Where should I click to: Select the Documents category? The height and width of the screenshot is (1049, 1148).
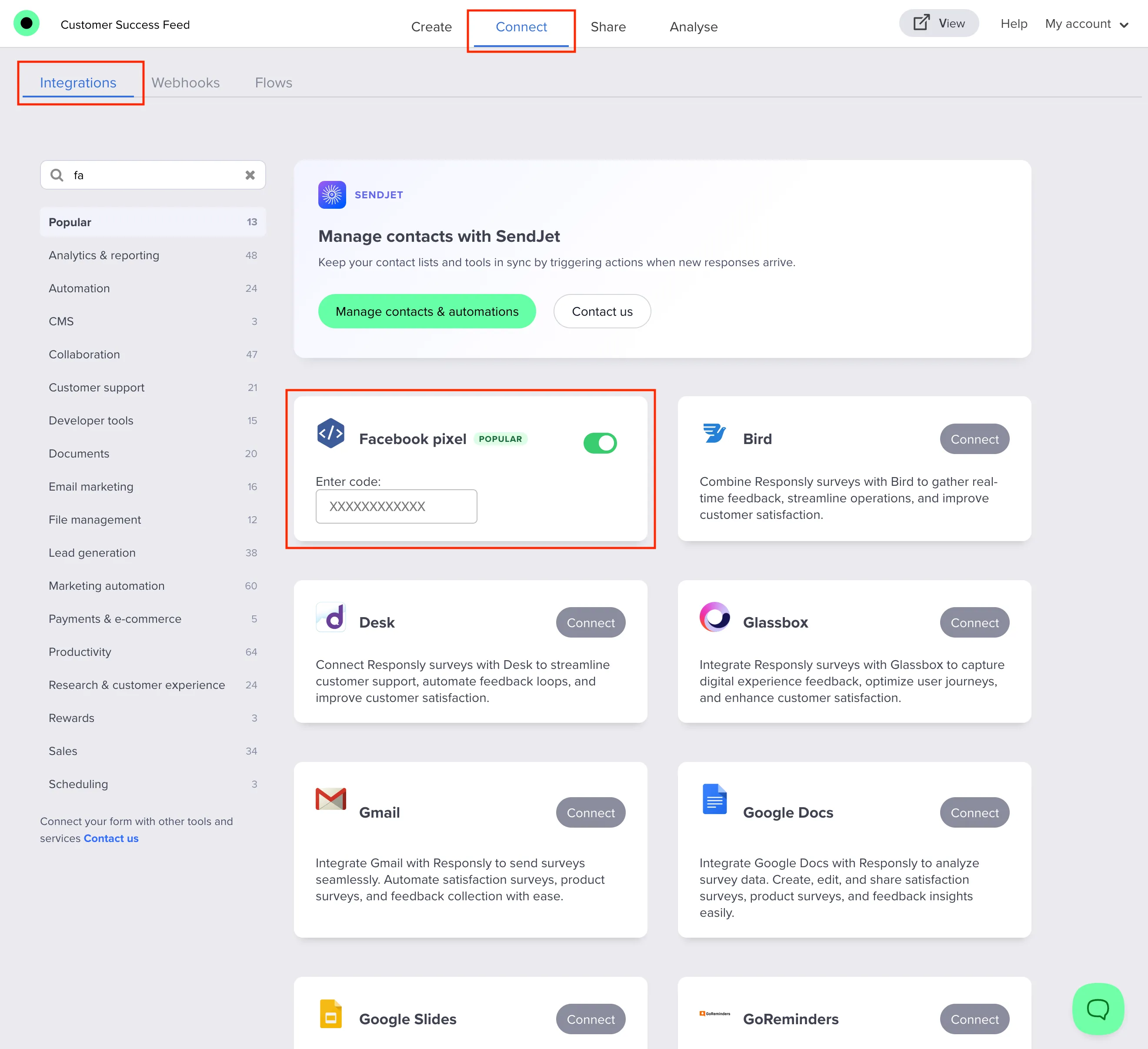[x=153, y=453]
